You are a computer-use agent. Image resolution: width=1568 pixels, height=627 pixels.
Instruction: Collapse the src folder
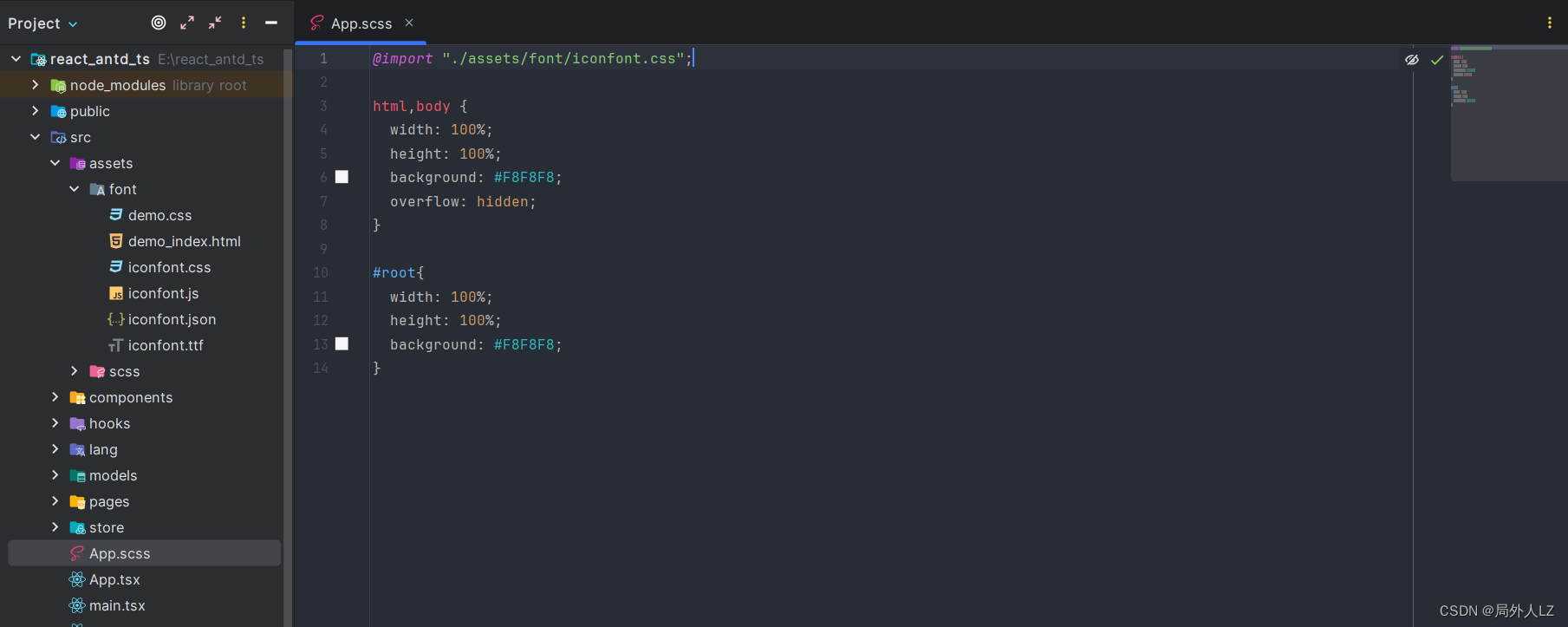36,137
